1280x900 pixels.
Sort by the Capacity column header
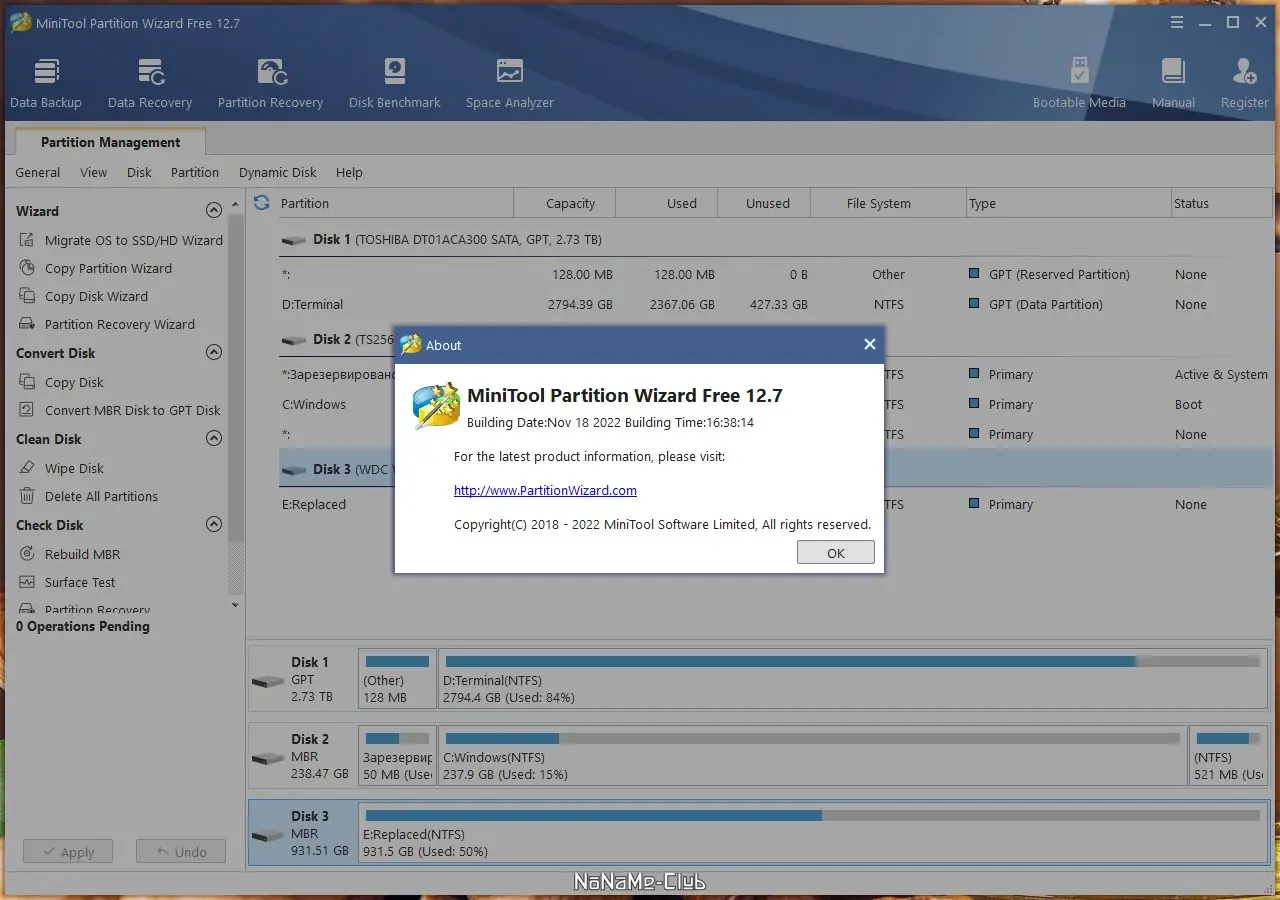565,203
